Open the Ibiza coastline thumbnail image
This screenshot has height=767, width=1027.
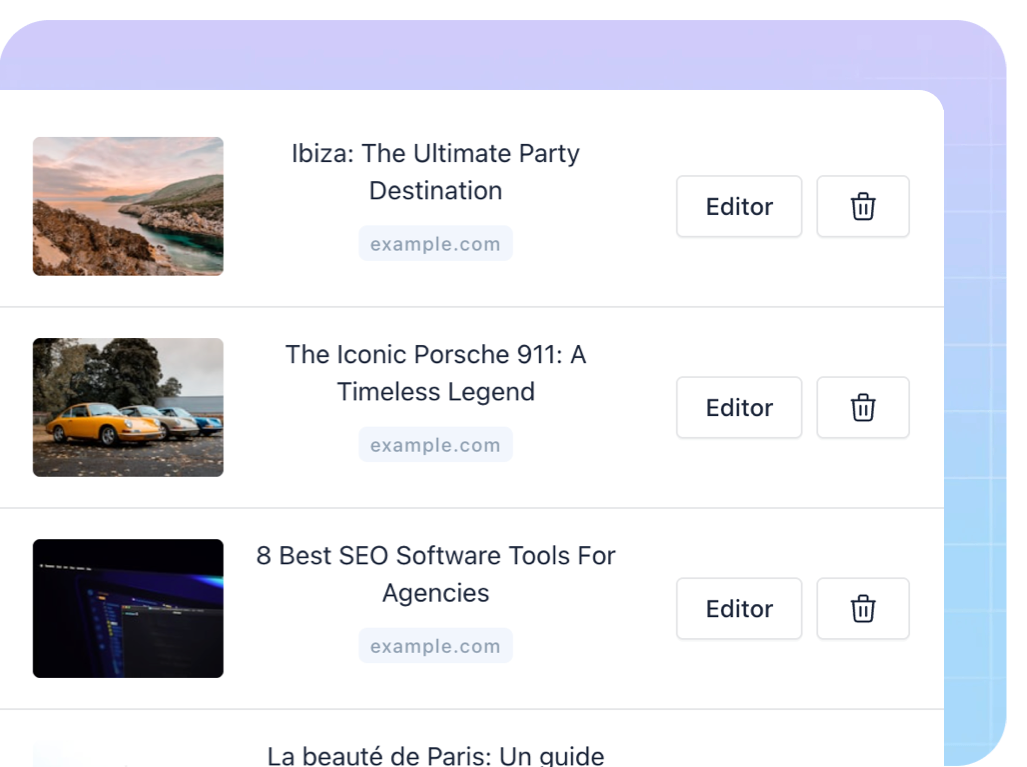pos(128,206)
